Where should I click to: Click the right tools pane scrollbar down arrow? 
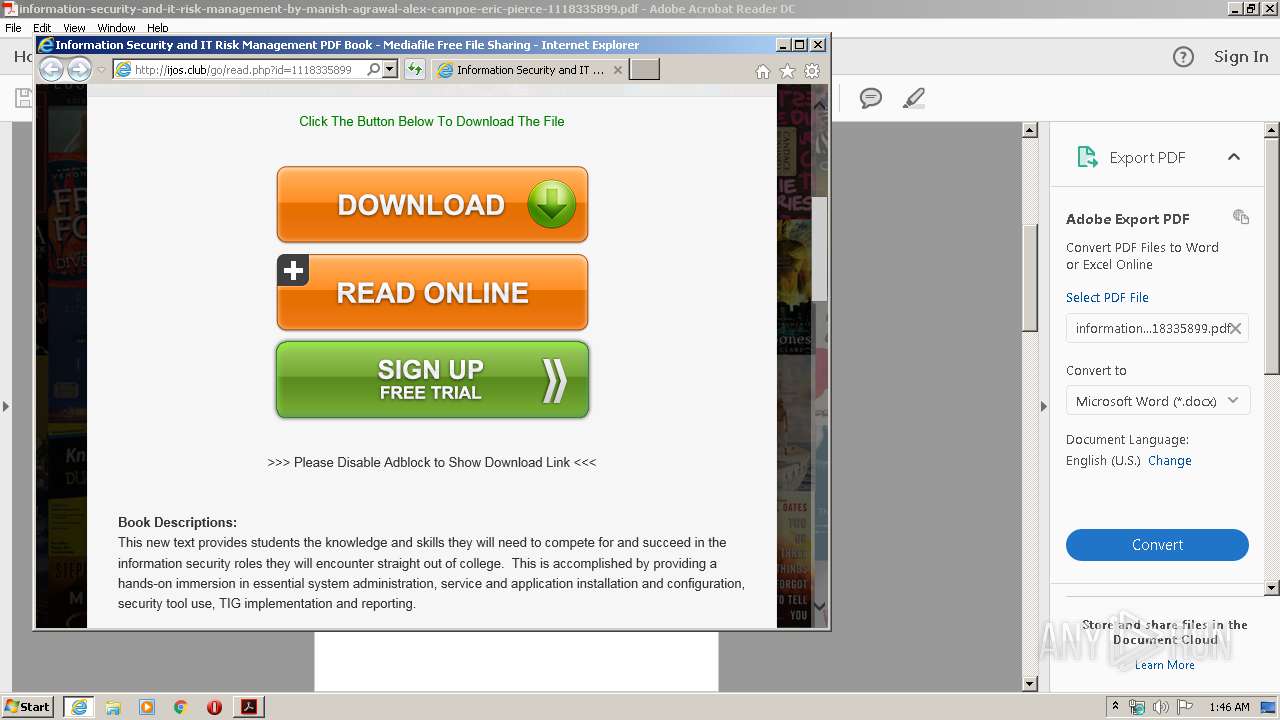1272,588
